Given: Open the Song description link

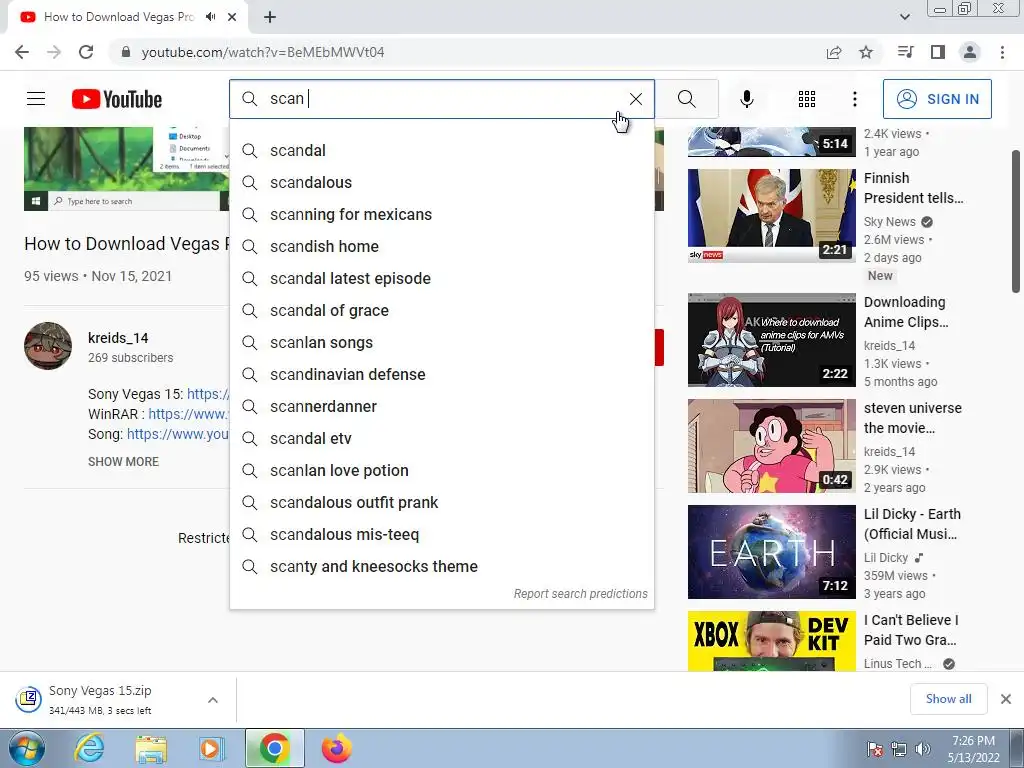Looking at the screenshot, I should point(178,434).
